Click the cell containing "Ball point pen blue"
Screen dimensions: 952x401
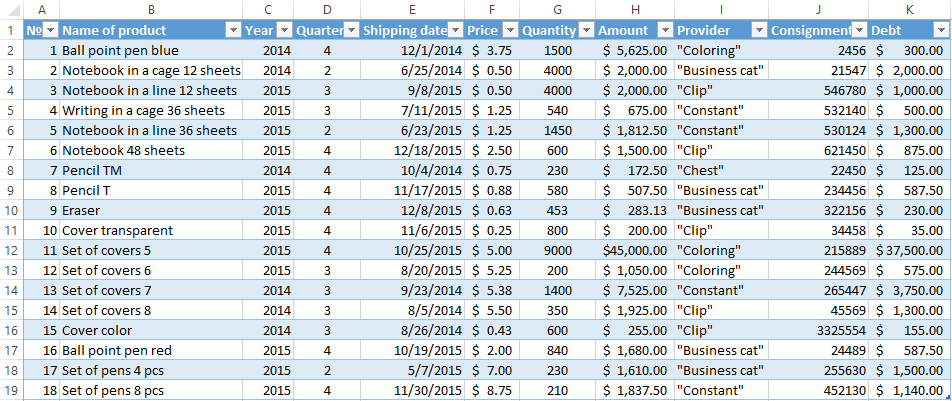point(120,50)
